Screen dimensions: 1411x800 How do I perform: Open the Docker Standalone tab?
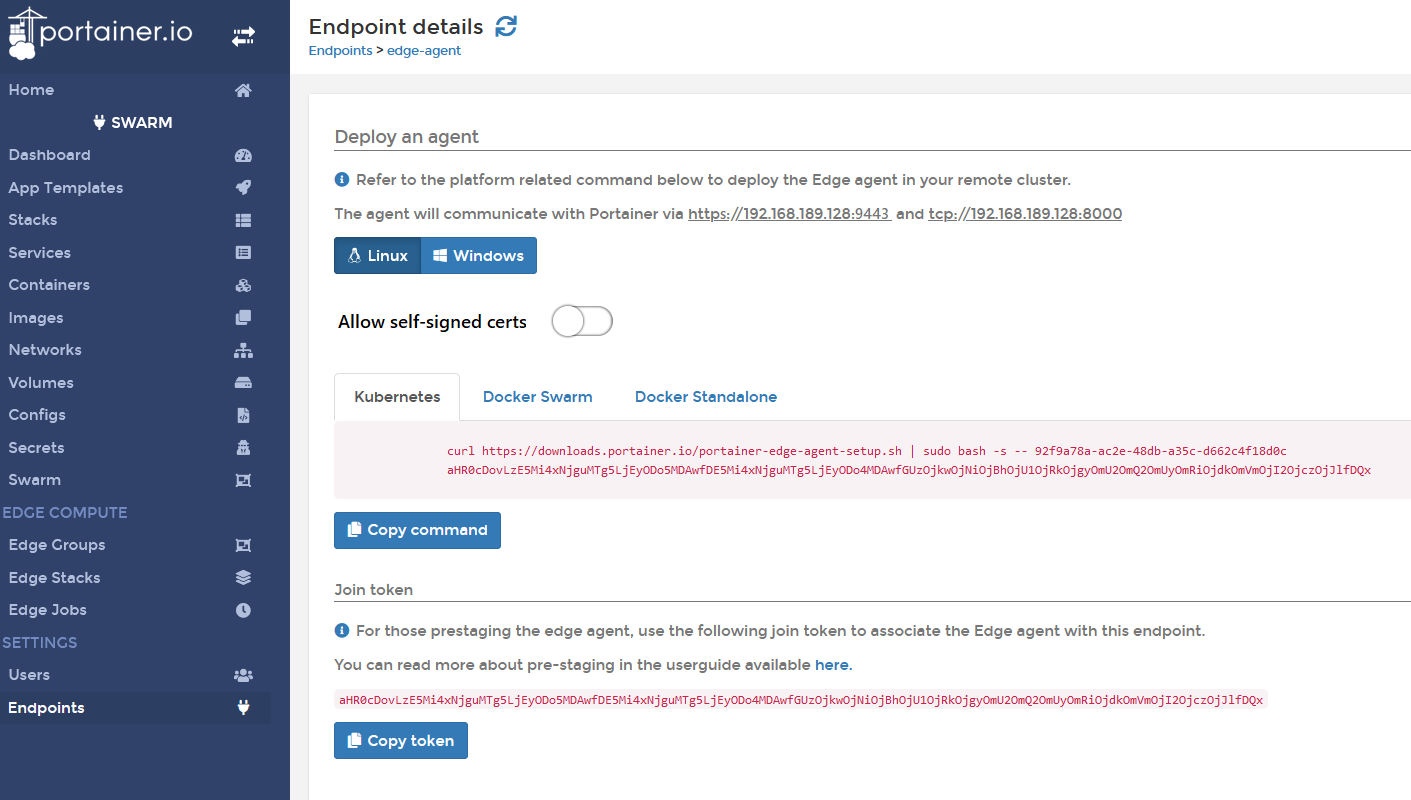coord(705,396)
